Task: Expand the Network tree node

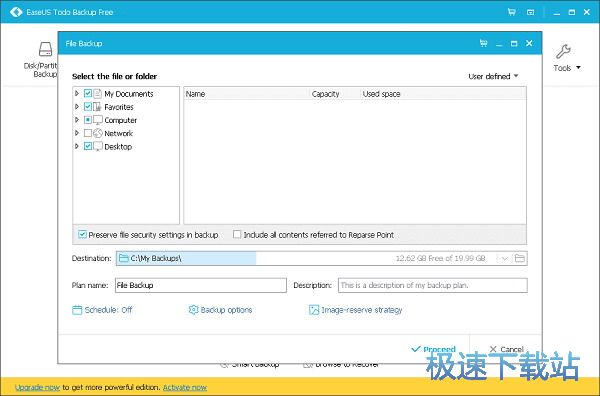Action: pyautogui.click(x=77, y=133)
